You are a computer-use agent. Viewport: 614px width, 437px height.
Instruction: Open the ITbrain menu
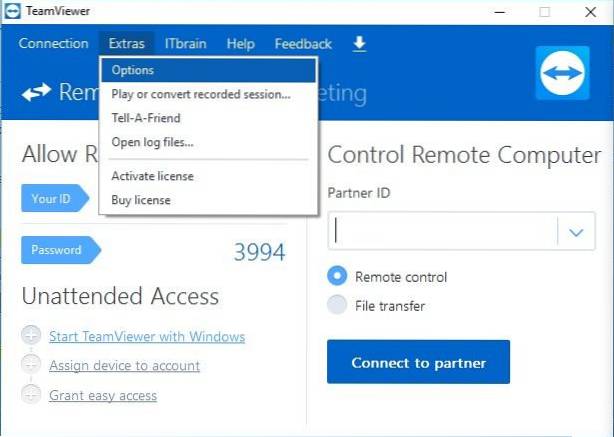pos(184,43)
